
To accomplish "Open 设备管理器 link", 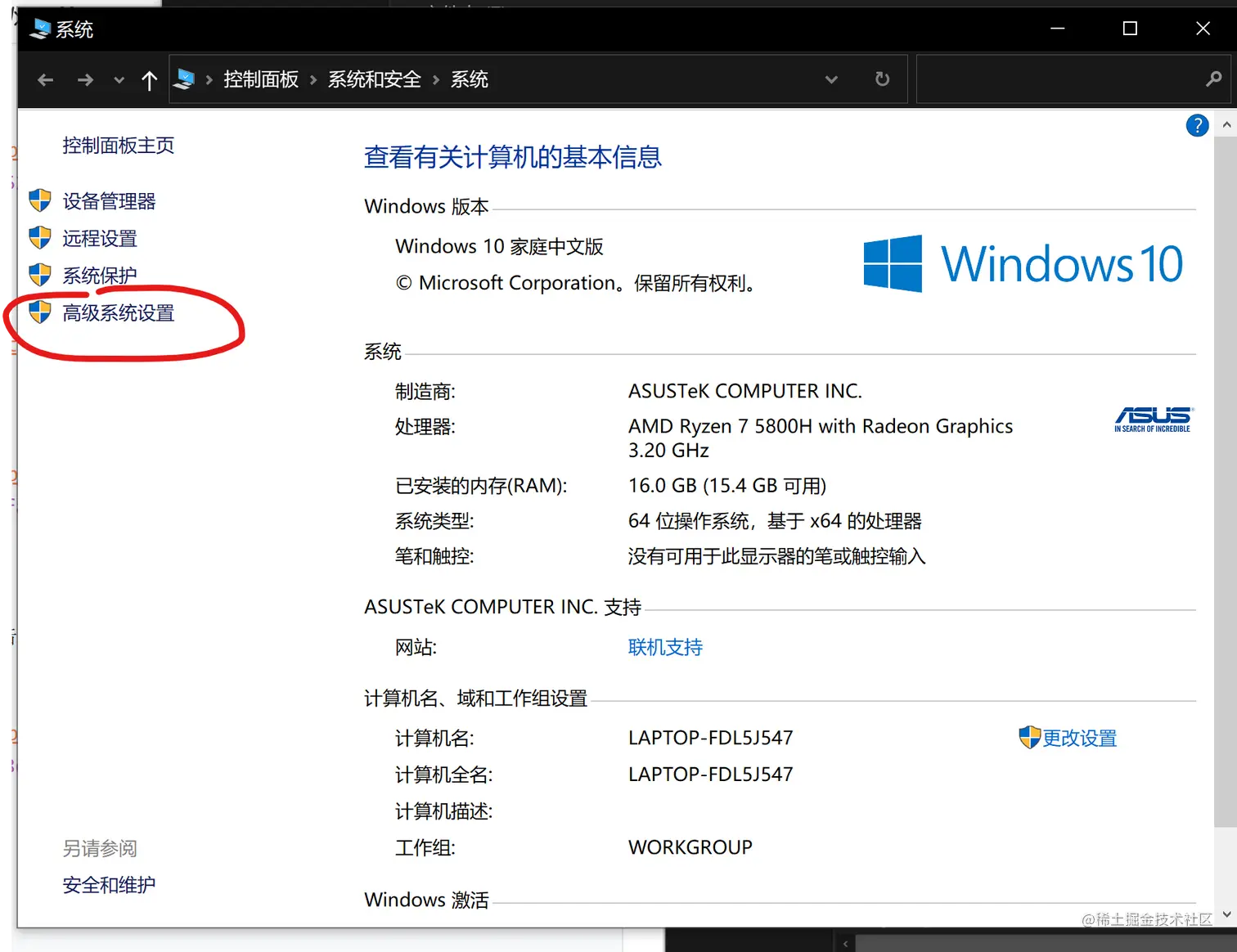I will [109, 201].
